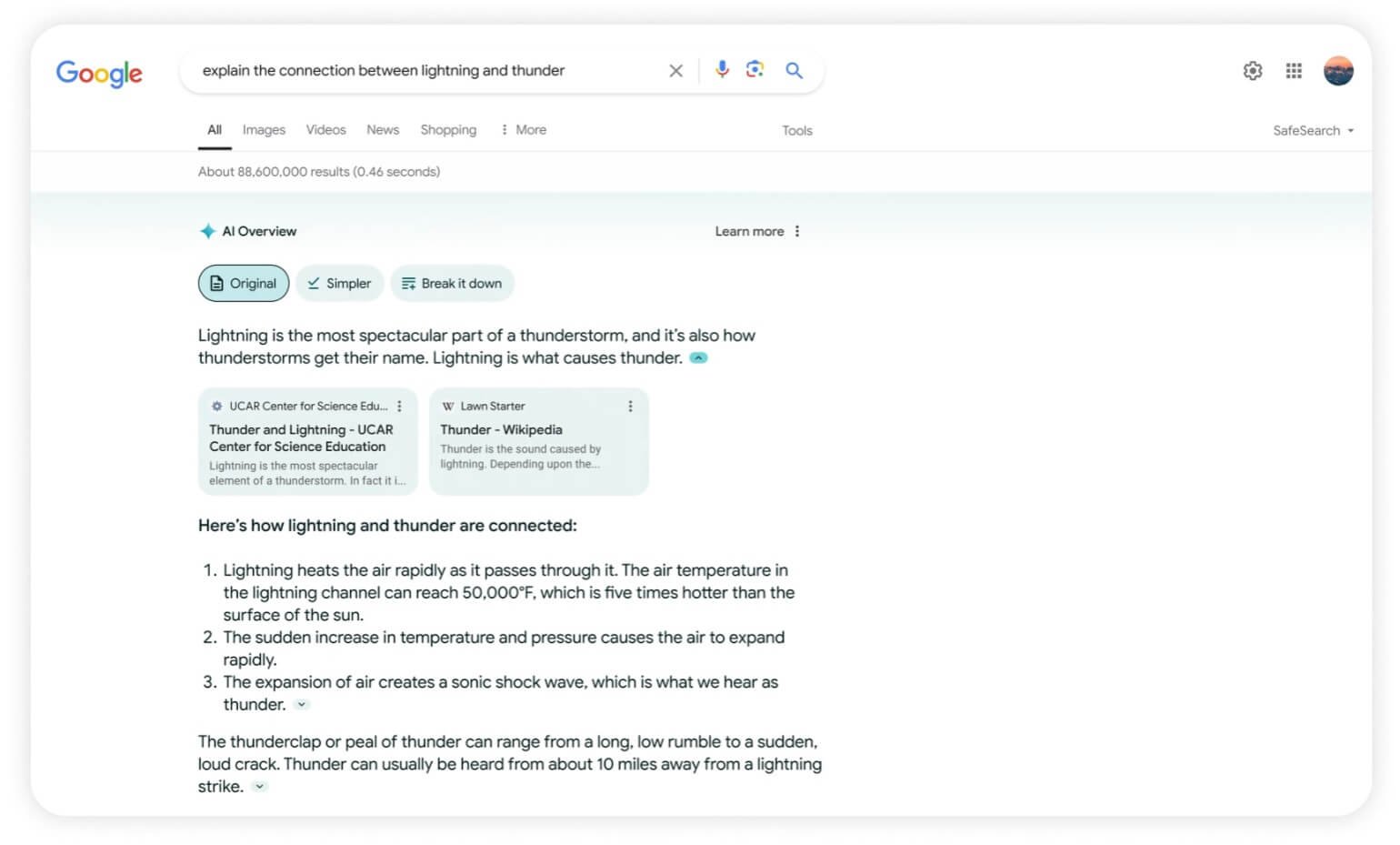This screenshot has height=845, width=1400.
Task: Clear the search query with the X
Action: [676, 70]
